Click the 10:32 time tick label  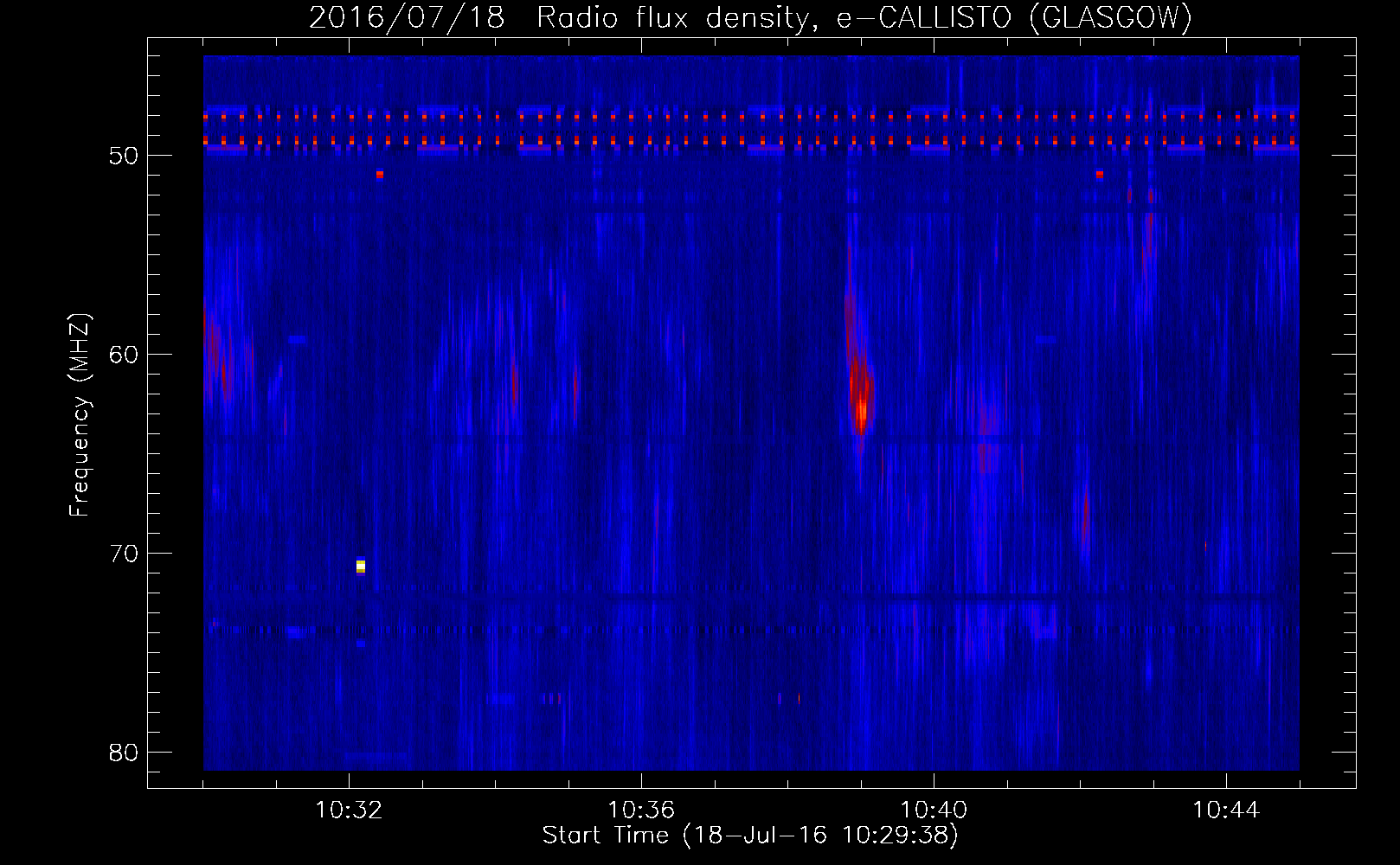[x=349, y=811]
